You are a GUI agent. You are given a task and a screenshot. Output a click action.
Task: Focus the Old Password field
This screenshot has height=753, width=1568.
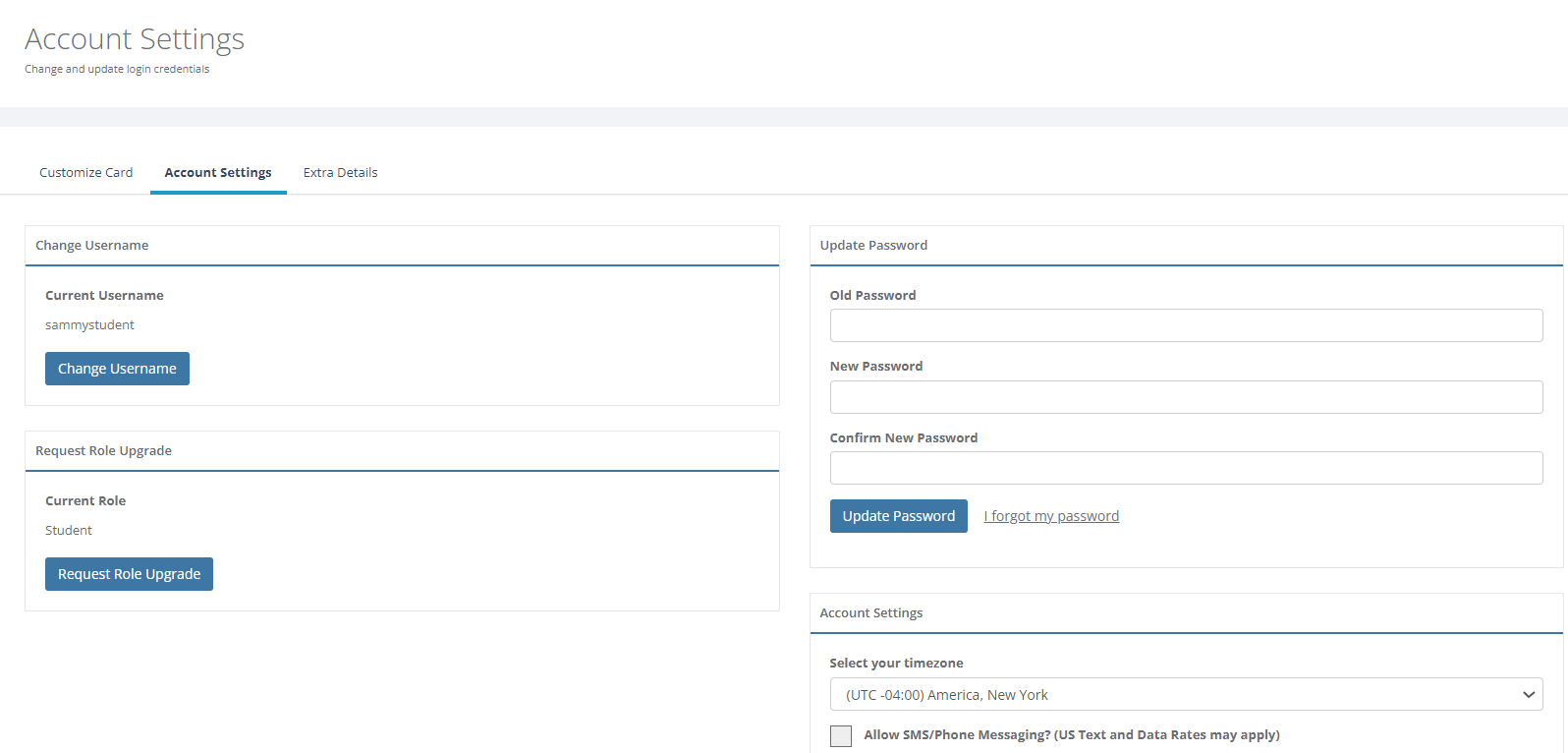(1186, 325)
